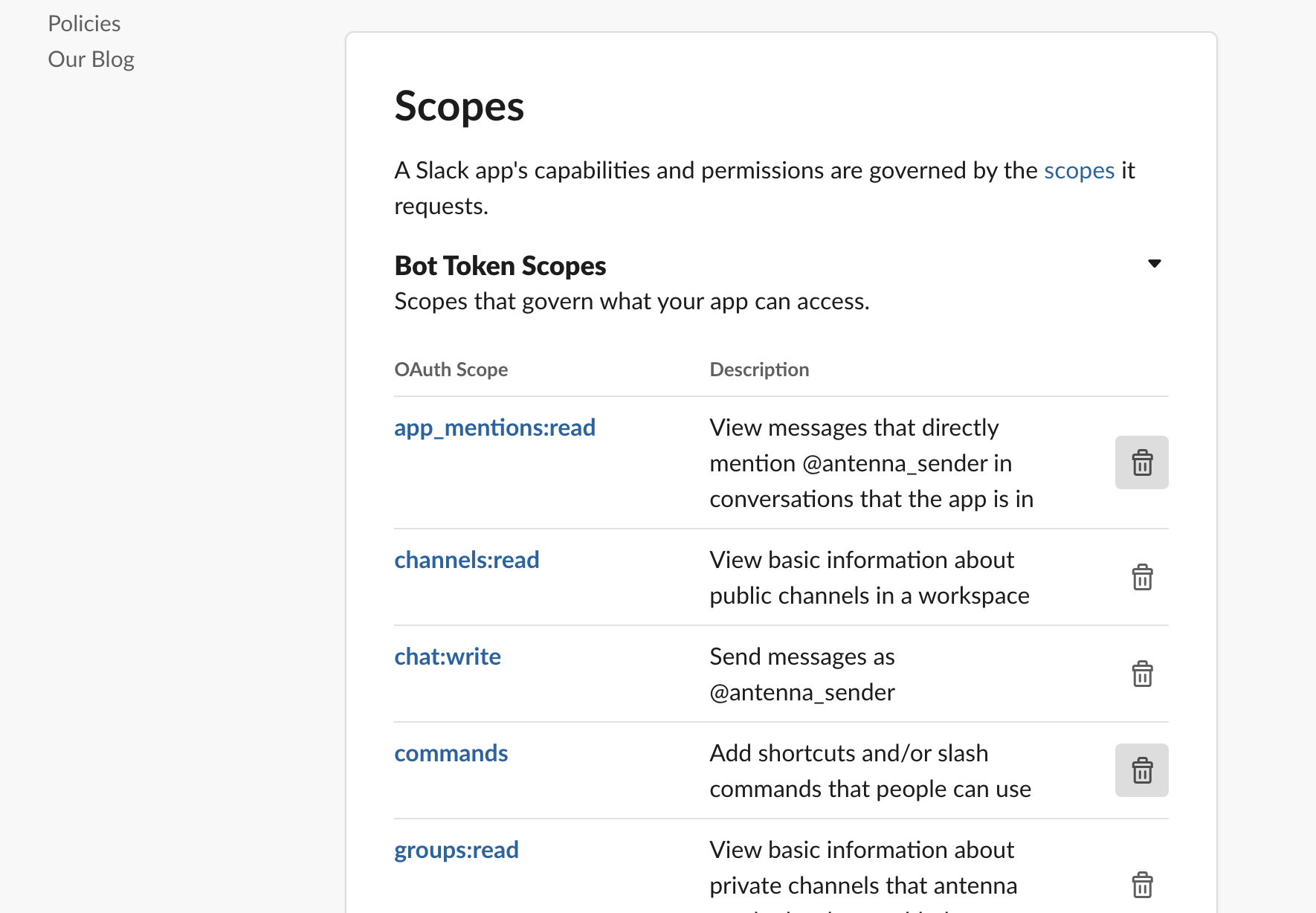Collapse the Bot Token Scopes section
This screenshot has width=1316, height=913.
pos(1154,264)
